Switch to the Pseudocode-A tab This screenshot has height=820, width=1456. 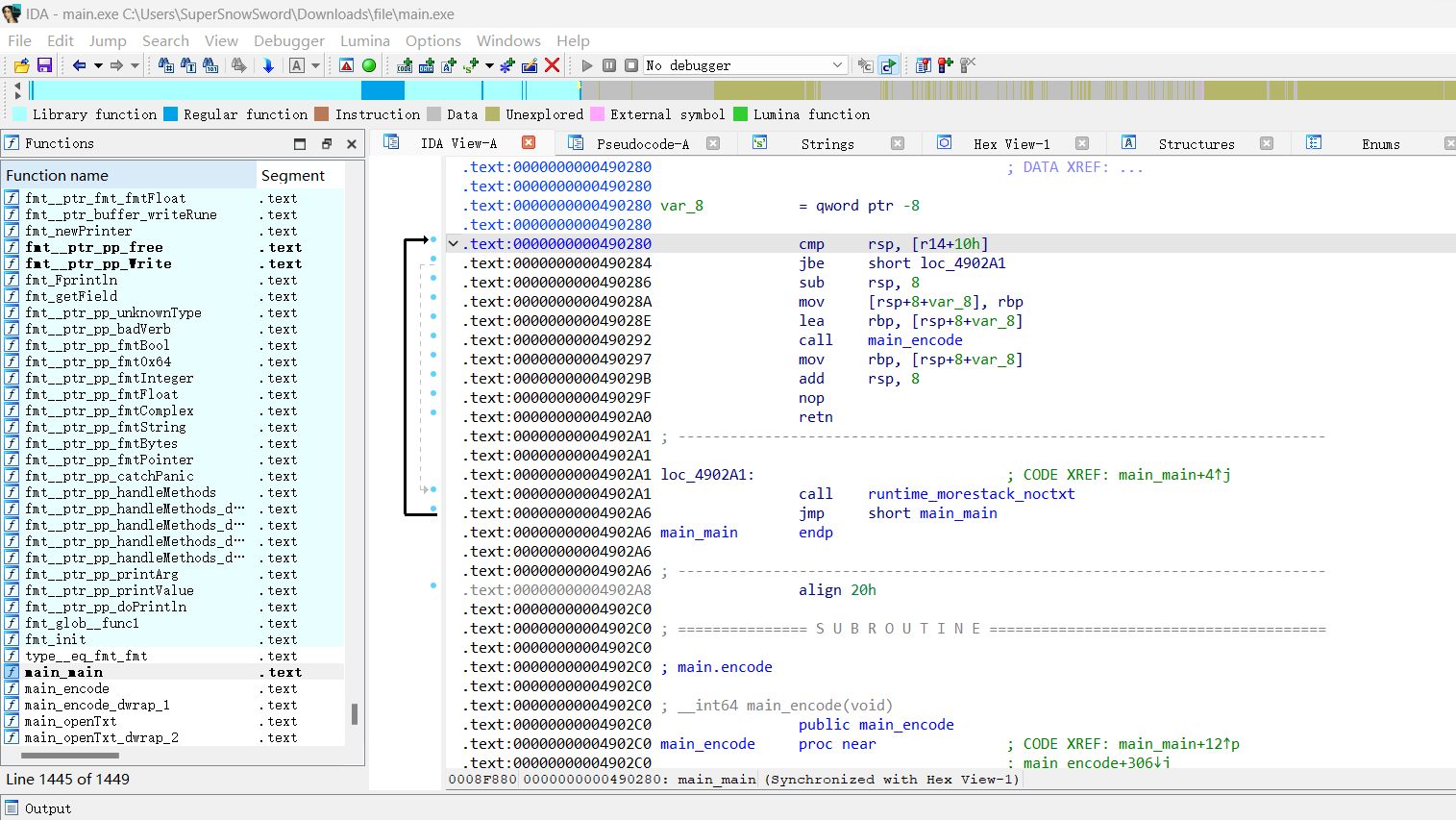642,144
